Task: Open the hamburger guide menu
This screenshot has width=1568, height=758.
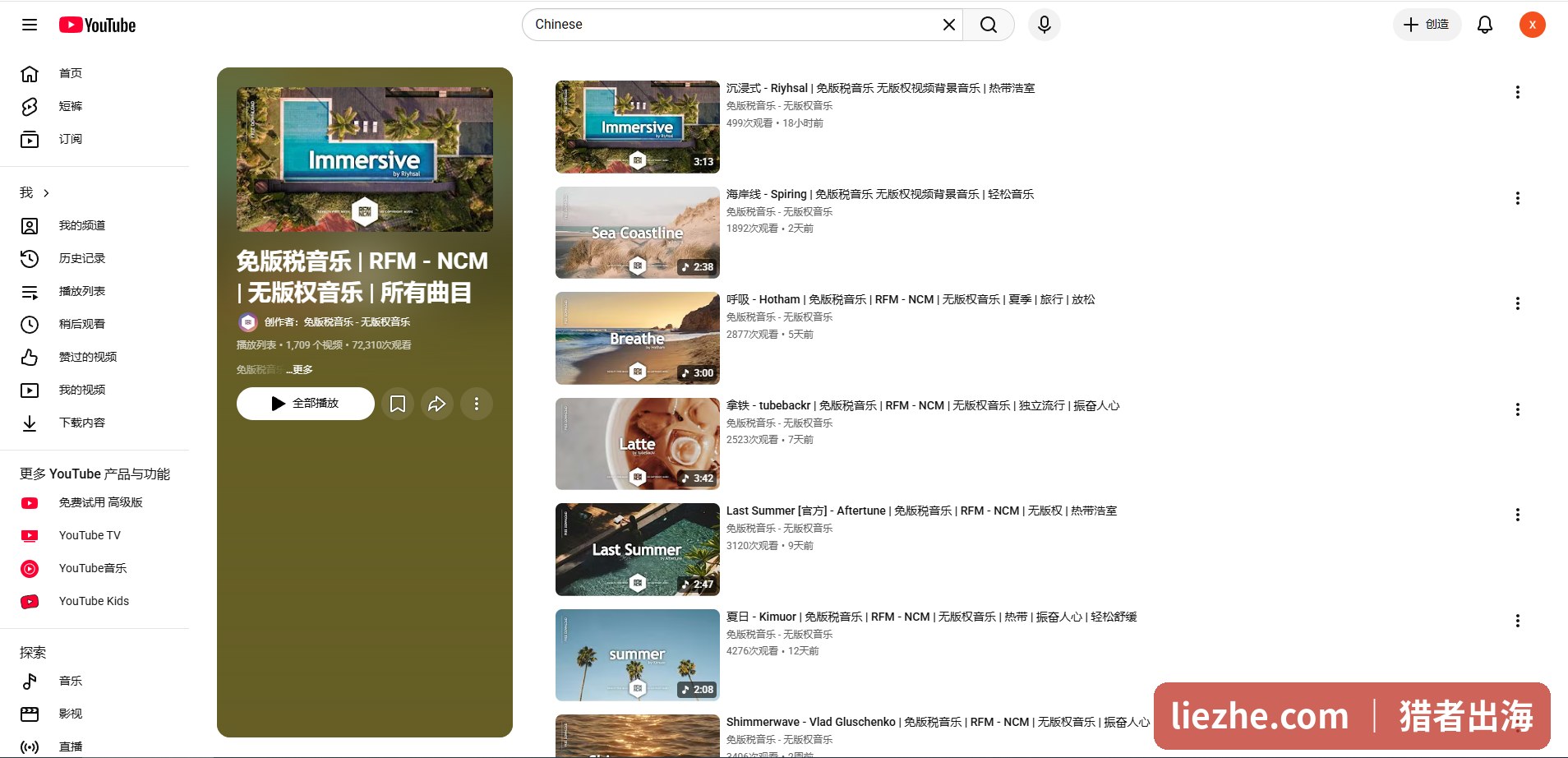Action: coord(30,25)
